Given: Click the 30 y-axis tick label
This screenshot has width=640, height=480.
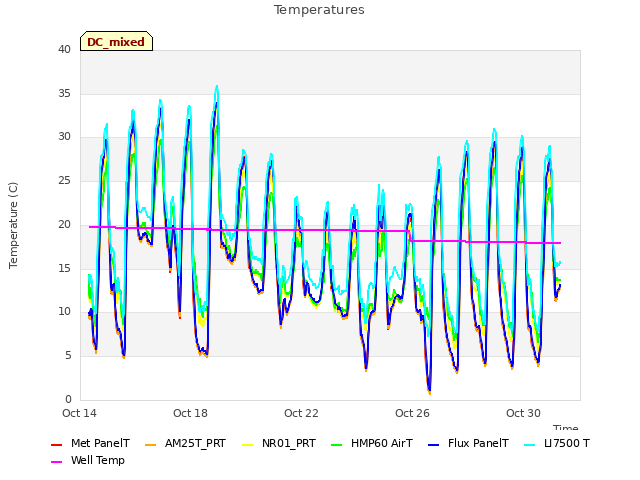Looking at the screenshot, I should tap(64, 137).
